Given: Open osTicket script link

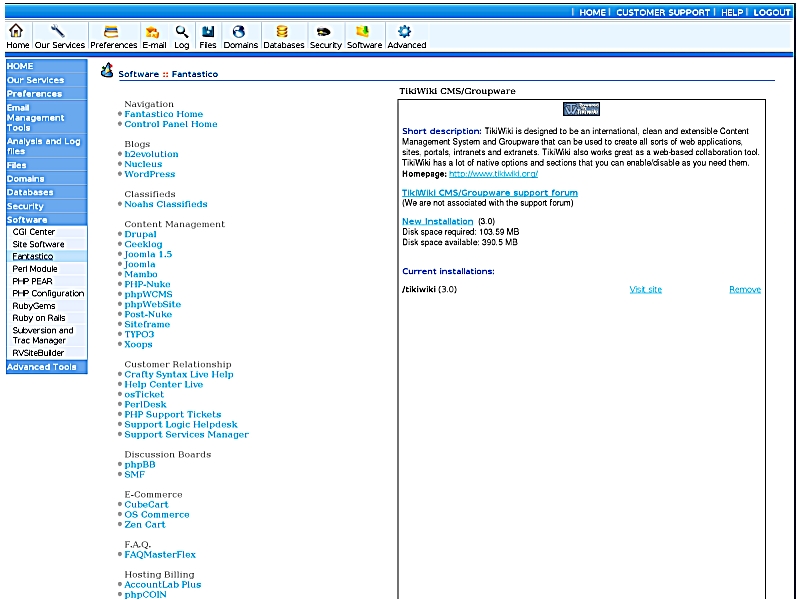Looking at the screenshot, I should pyautogui.click(x=144, y=394).
